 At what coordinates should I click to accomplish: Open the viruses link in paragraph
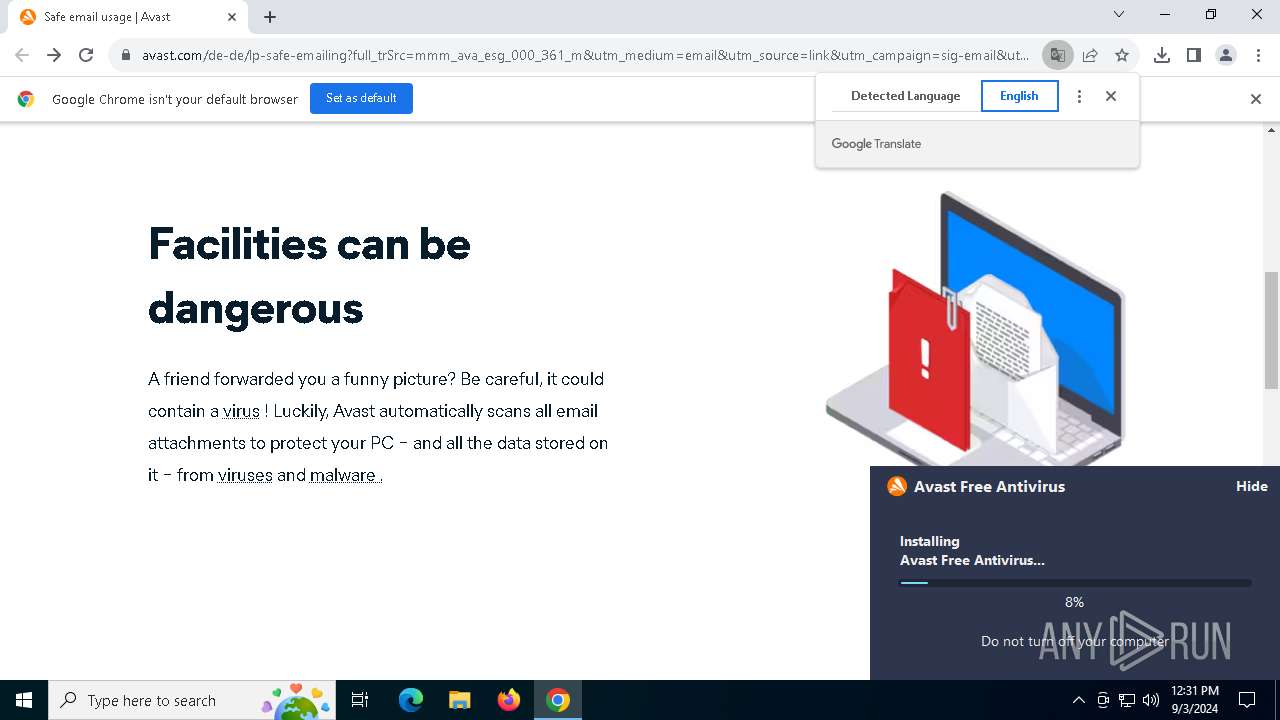pos(245,475)
